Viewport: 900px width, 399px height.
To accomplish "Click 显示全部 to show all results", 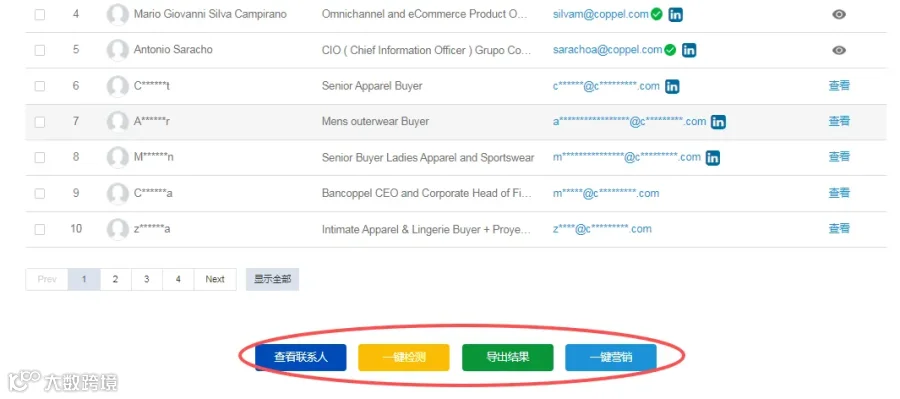I will click(273, 280).
